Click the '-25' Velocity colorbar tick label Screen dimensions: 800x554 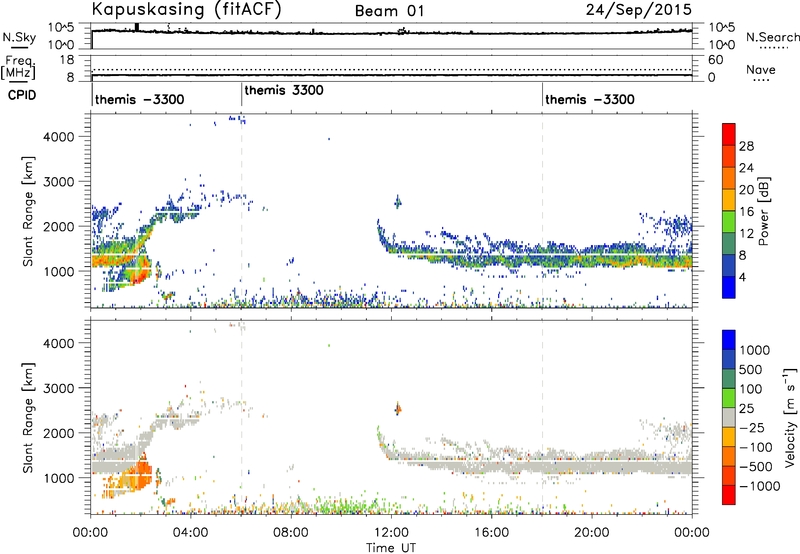point(751,427)
